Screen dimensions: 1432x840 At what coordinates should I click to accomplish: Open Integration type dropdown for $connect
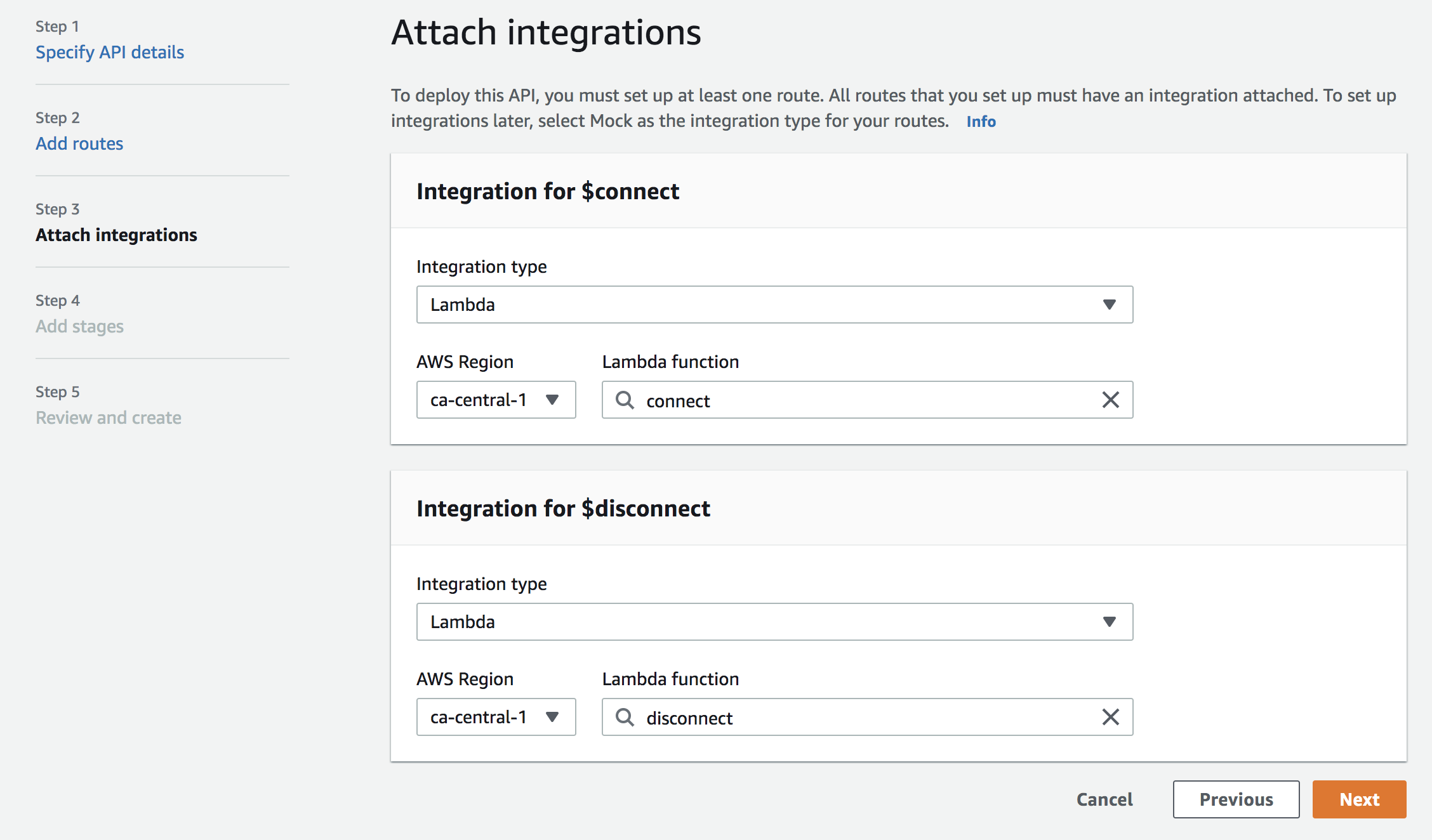pos(774,305)
